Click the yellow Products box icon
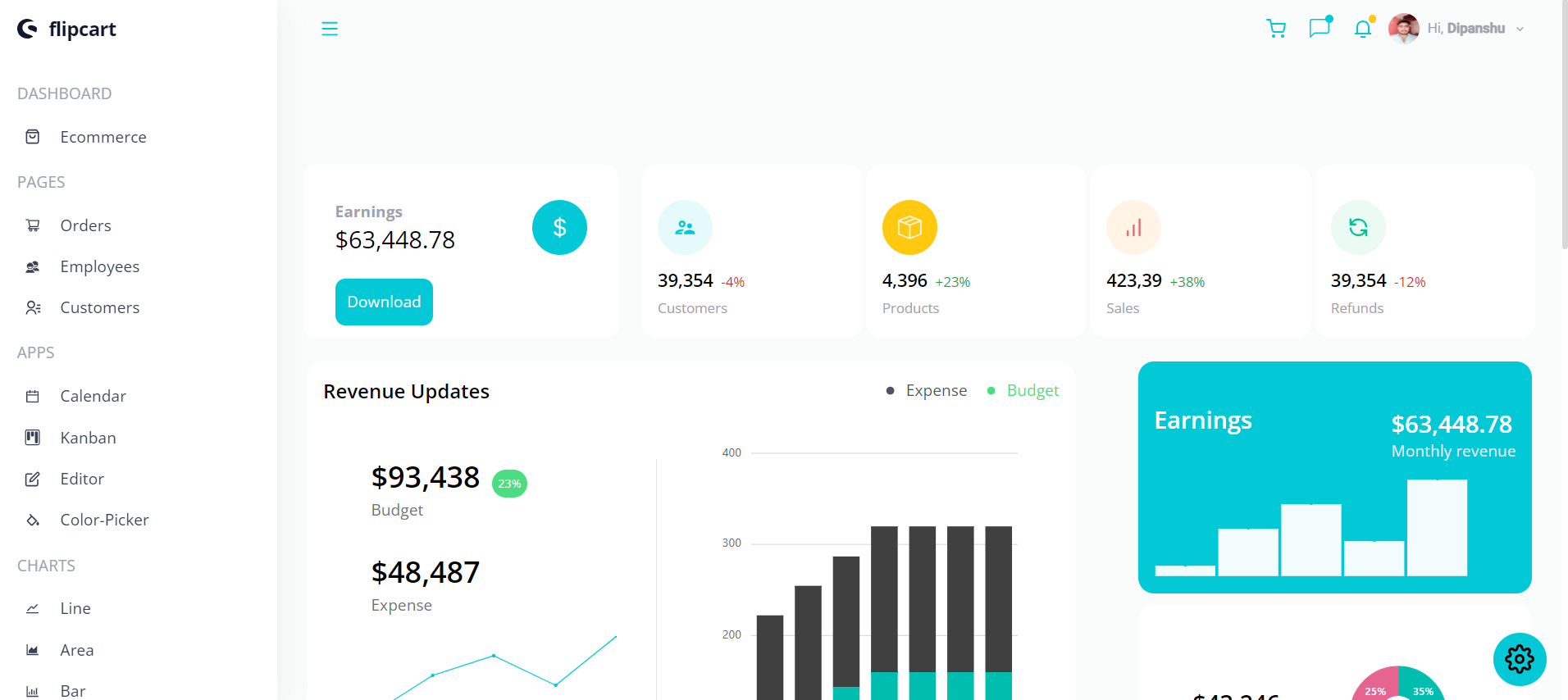This screenshot has height=700, width=1568. click(x=909, y=227)
